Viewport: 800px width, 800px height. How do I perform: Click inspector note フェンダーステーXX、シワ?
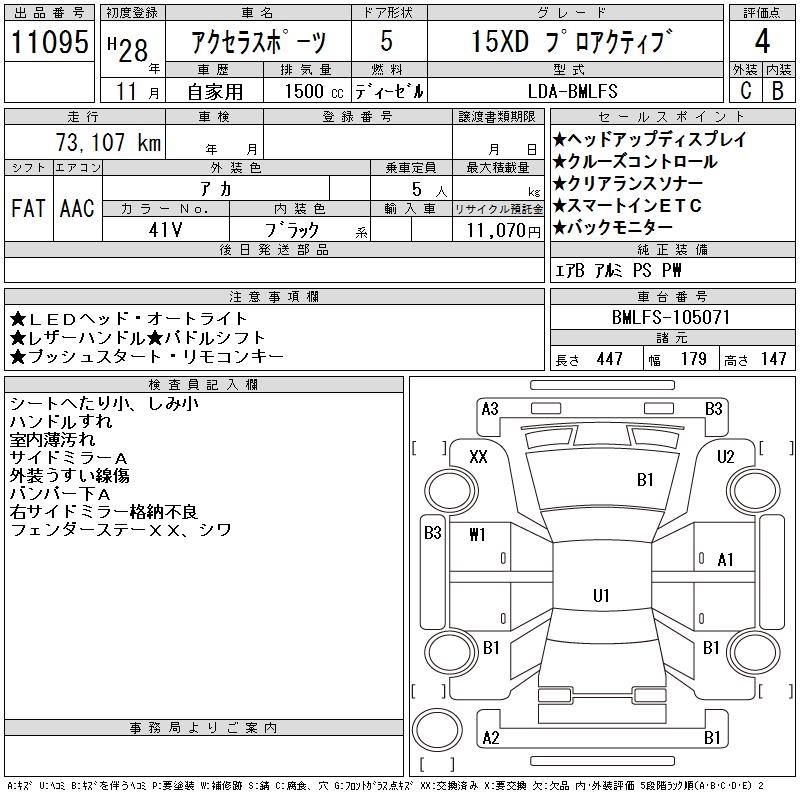(120, 530)
